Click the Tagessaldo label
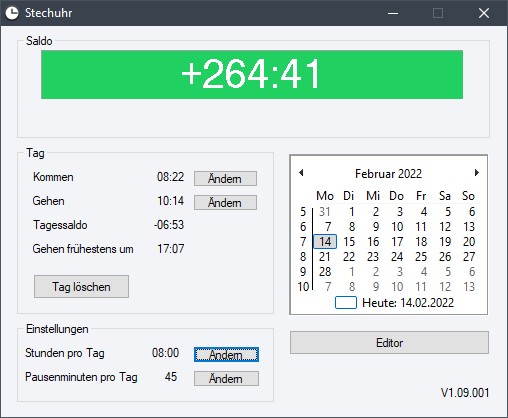The image size is (508, 418). 60,225
